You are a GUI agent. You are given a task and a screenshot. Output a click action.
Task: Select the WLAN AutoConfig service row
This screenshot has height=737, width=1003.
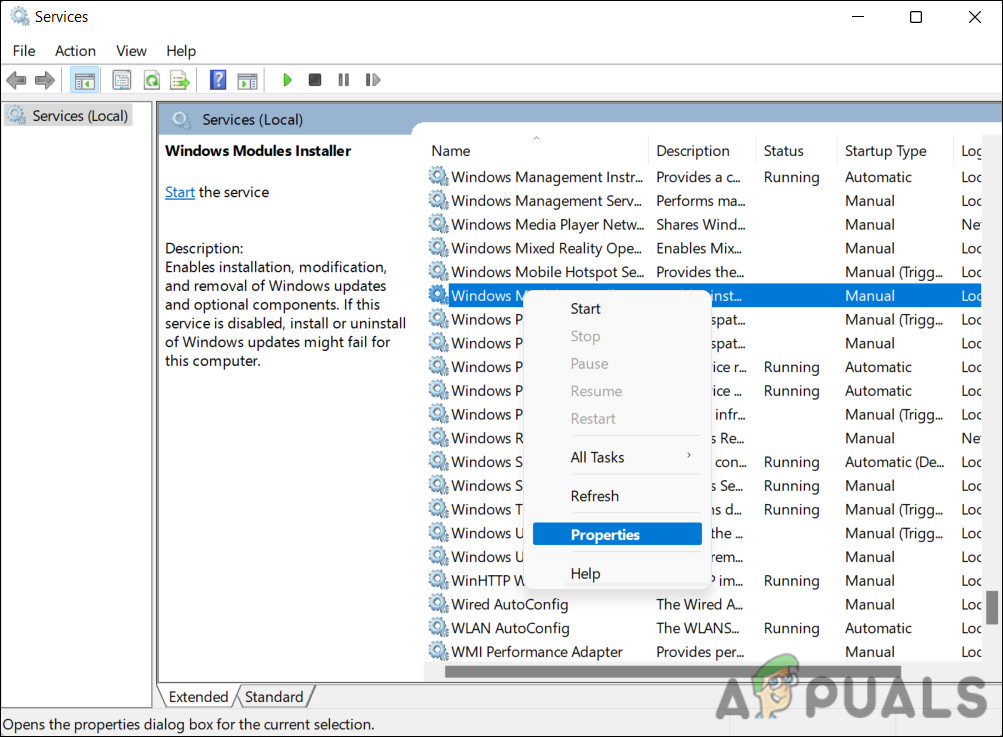click(510, 628)
